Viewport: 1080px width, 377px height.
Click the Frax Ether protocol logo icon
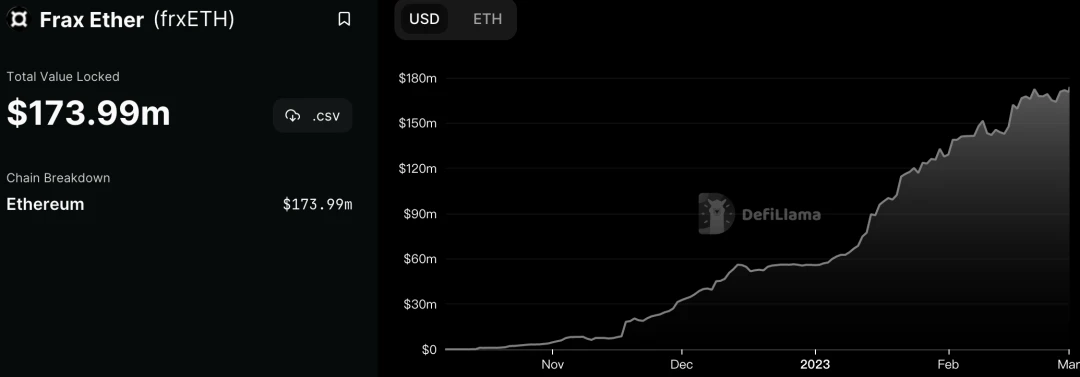[x=20, y=19]
